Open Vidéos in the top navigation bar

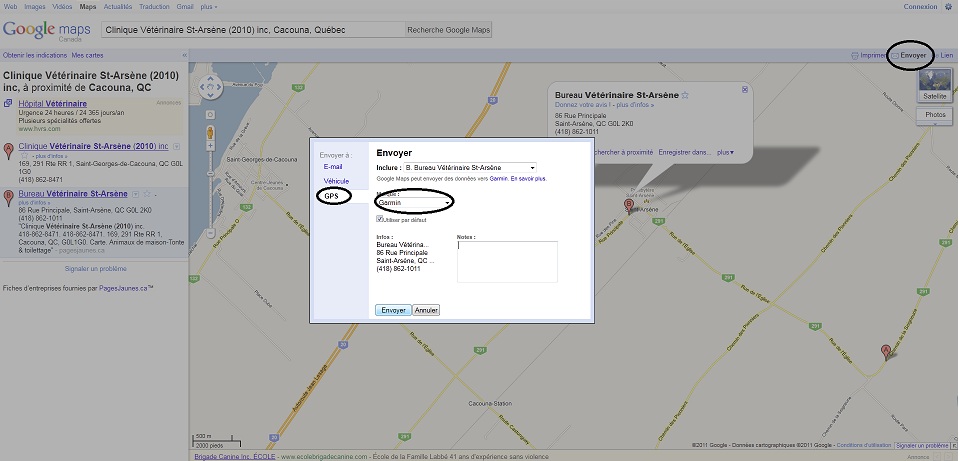pyautogui.click(x=62, y=7)
